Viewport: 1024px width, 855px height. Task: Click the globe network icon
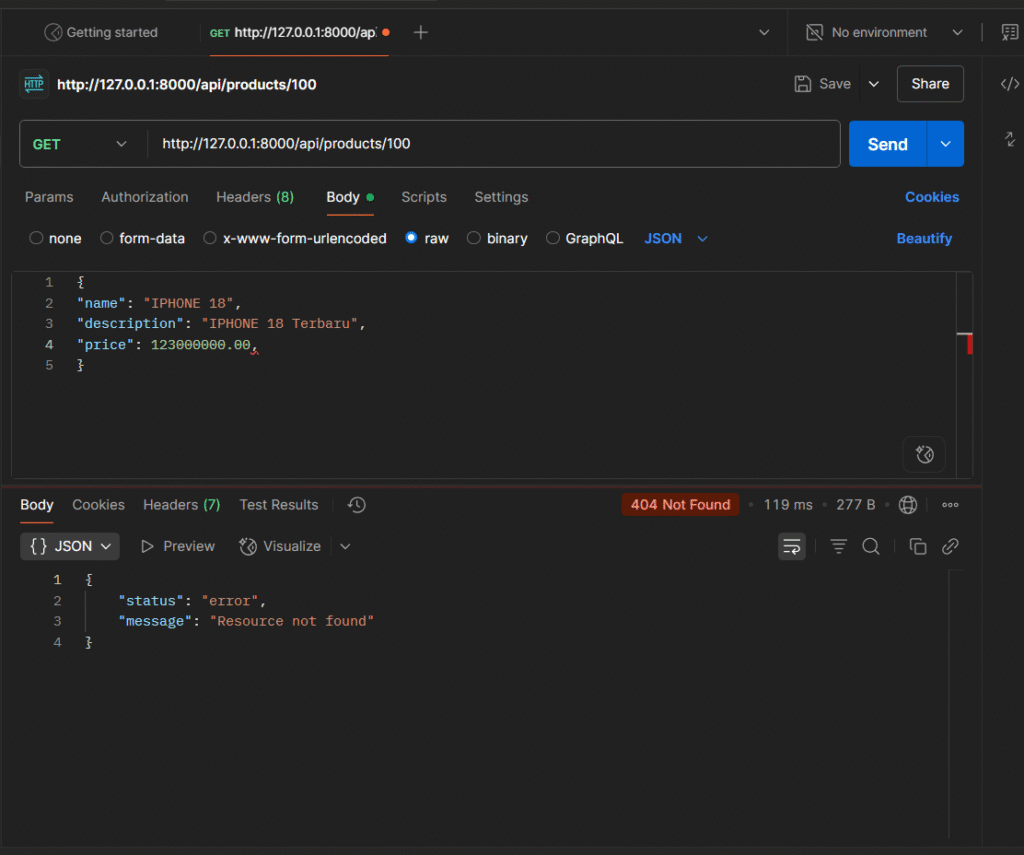(x=908, y=505)
